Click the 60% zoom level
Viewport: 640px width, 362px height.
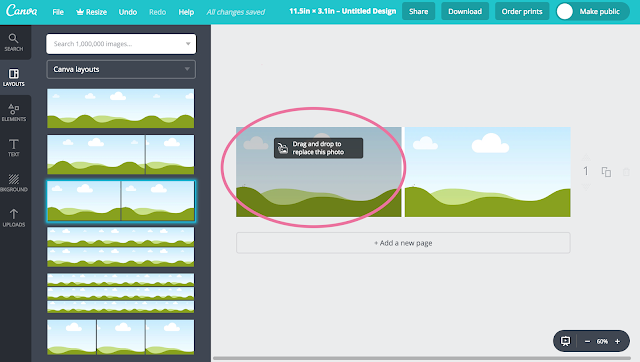(x=602, y=341)
